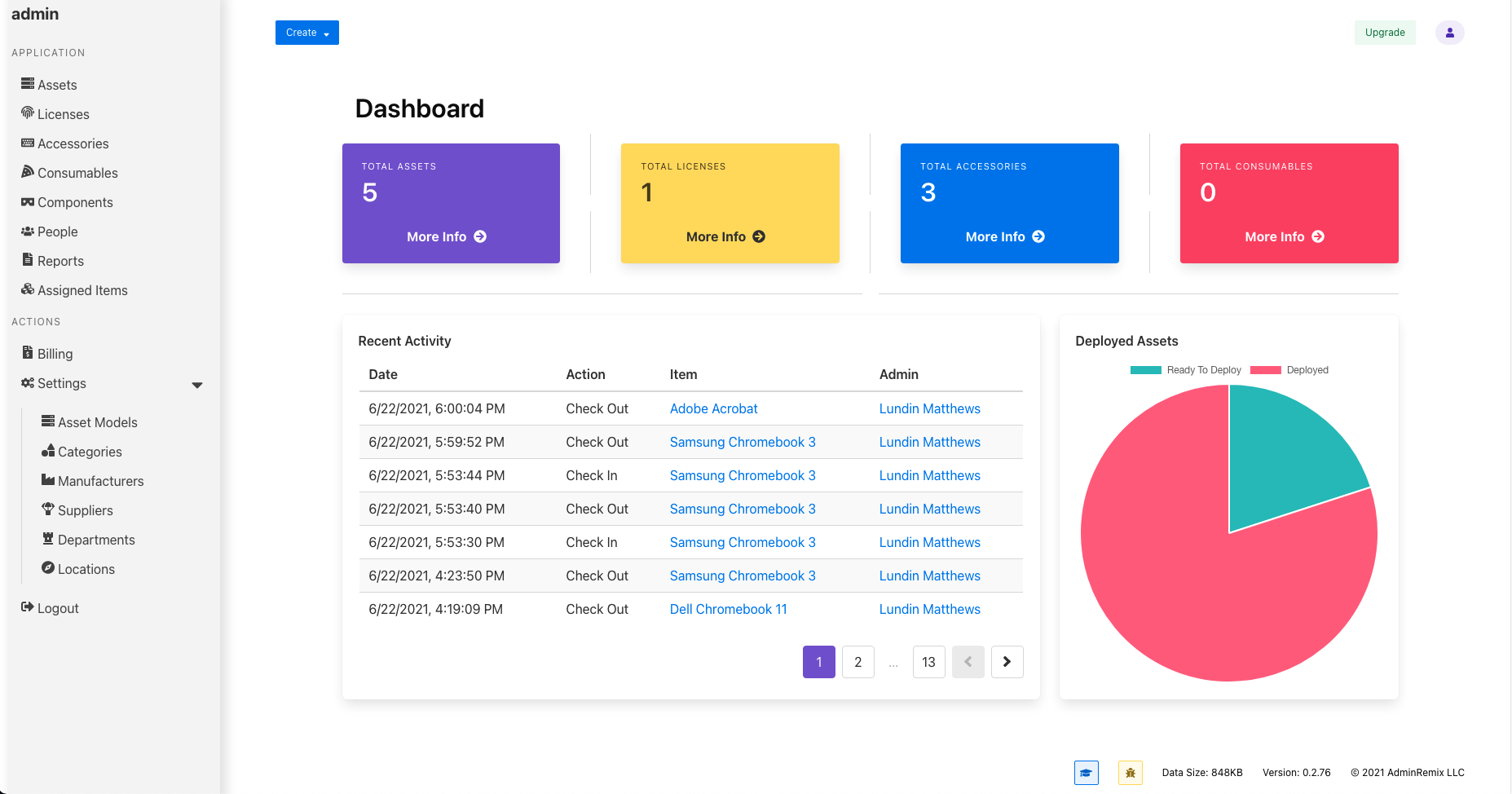This screenshot has height=794, width=1512.
Task: Click the Date column header
Action: [x=383, y=374]
